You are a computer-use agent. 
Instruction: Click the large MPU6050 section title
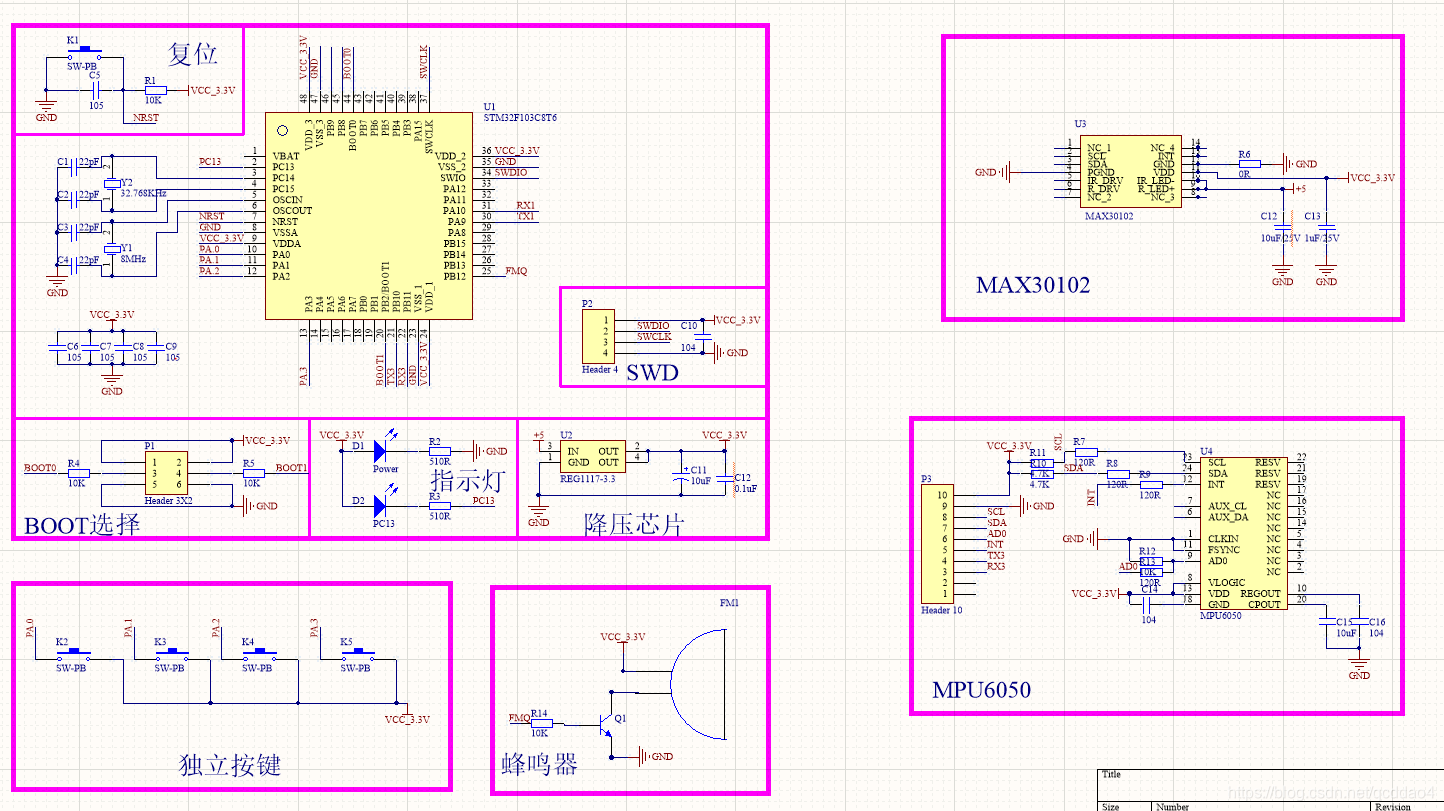pos(981,690)
